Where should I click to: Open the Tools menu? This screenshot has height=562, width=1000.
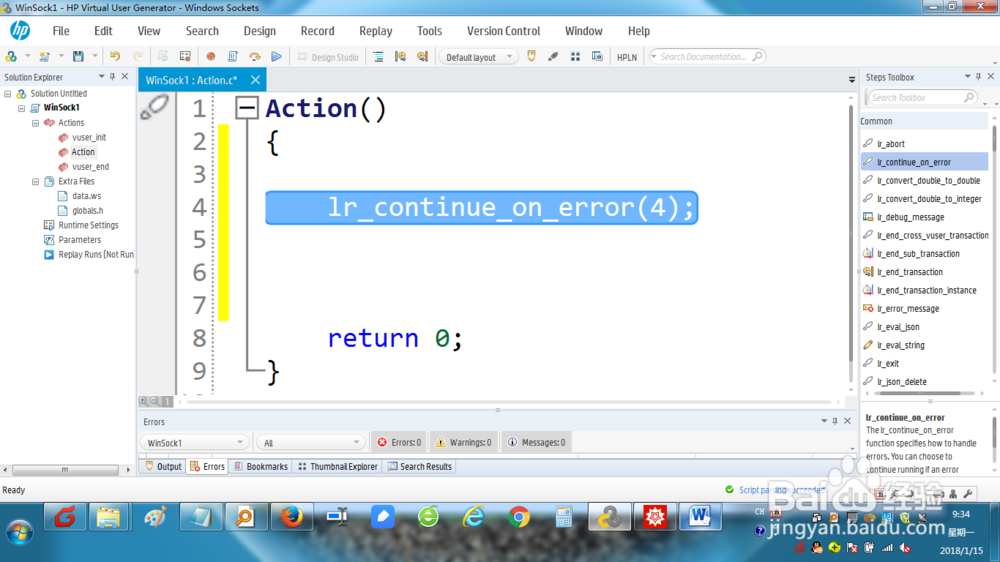coord(429,31)
